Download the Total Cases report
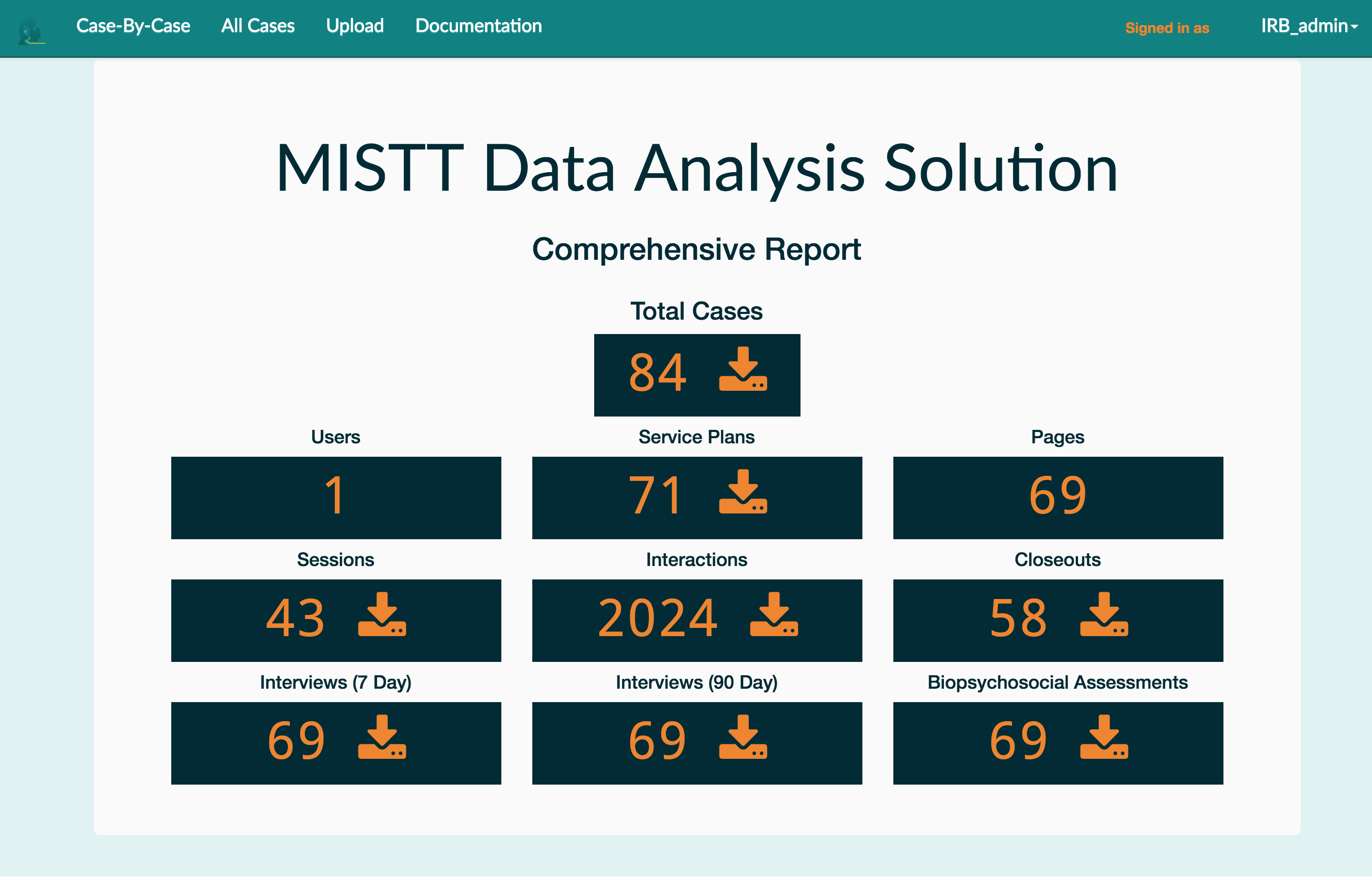This screenshot has height=881, width=1372. point(743,370)
